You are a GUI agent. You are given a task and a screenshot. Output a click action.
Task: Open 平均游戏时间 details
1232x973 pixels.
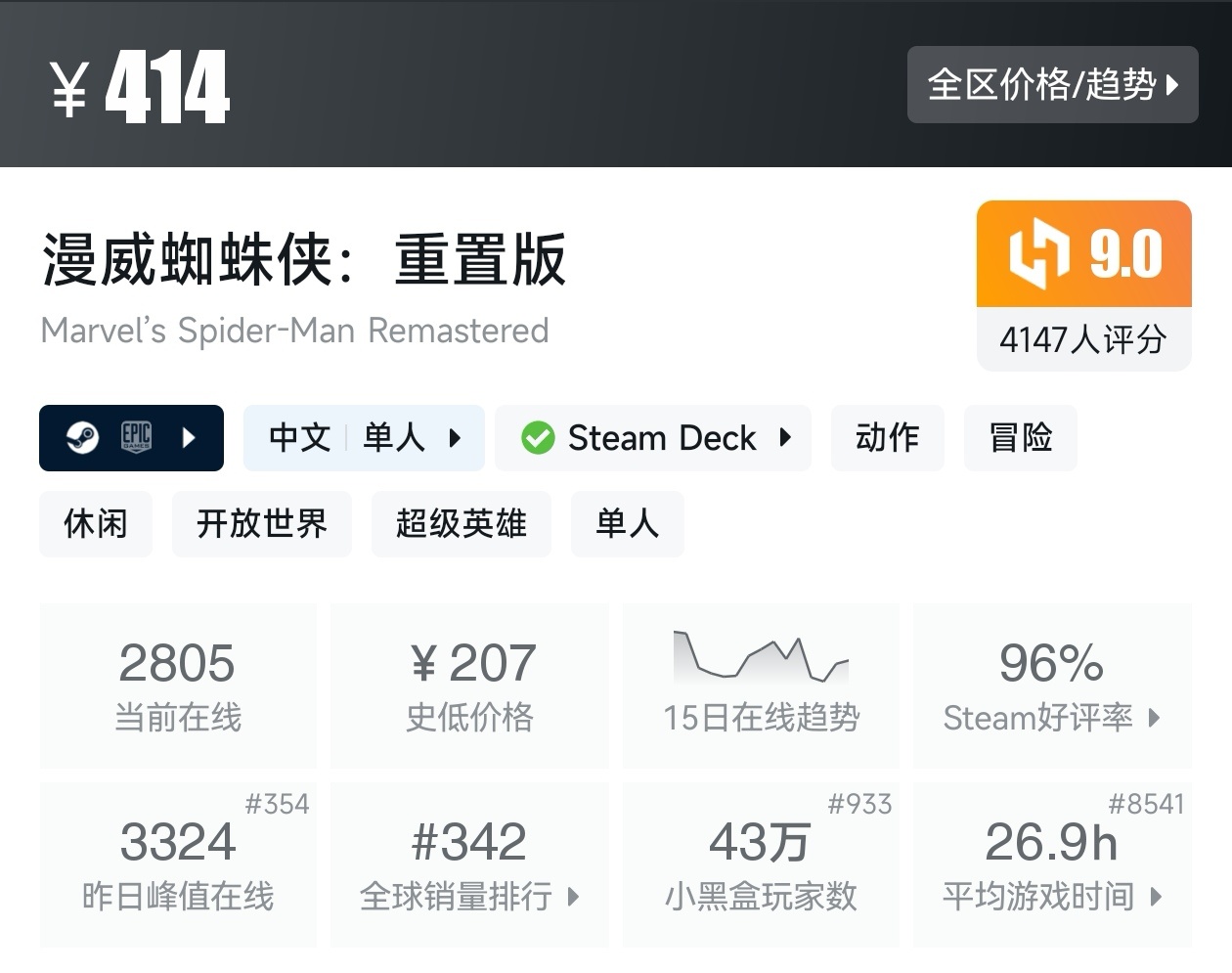tap(1052, 864)
